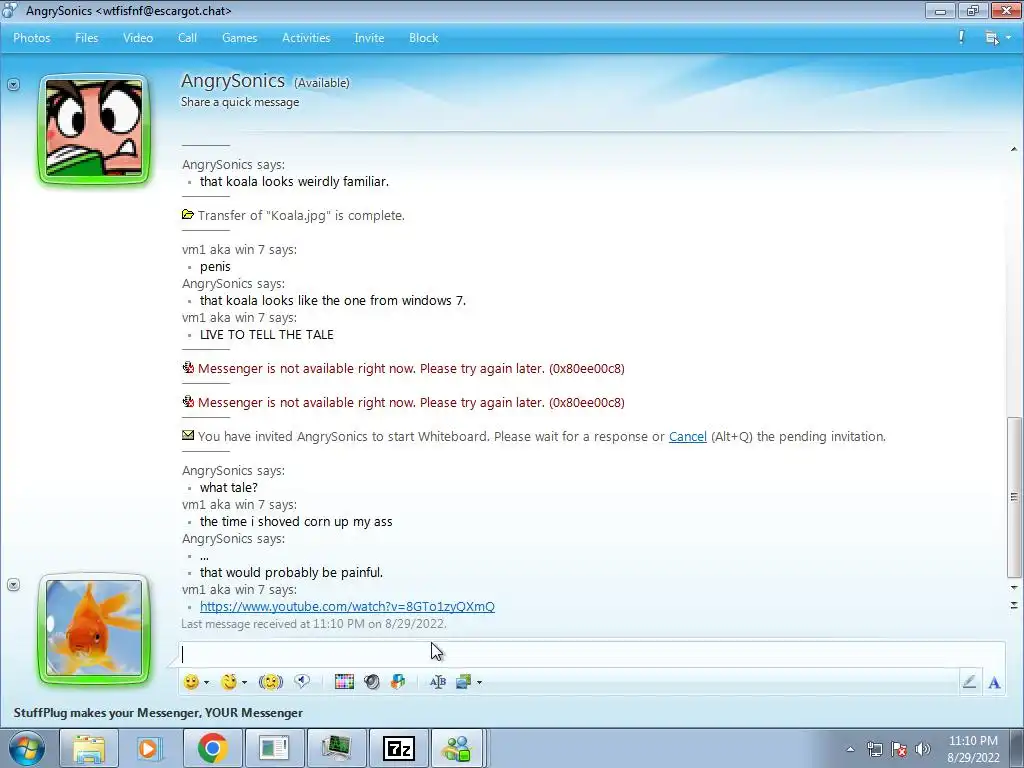Click Share a quick message text

[240, 102]
